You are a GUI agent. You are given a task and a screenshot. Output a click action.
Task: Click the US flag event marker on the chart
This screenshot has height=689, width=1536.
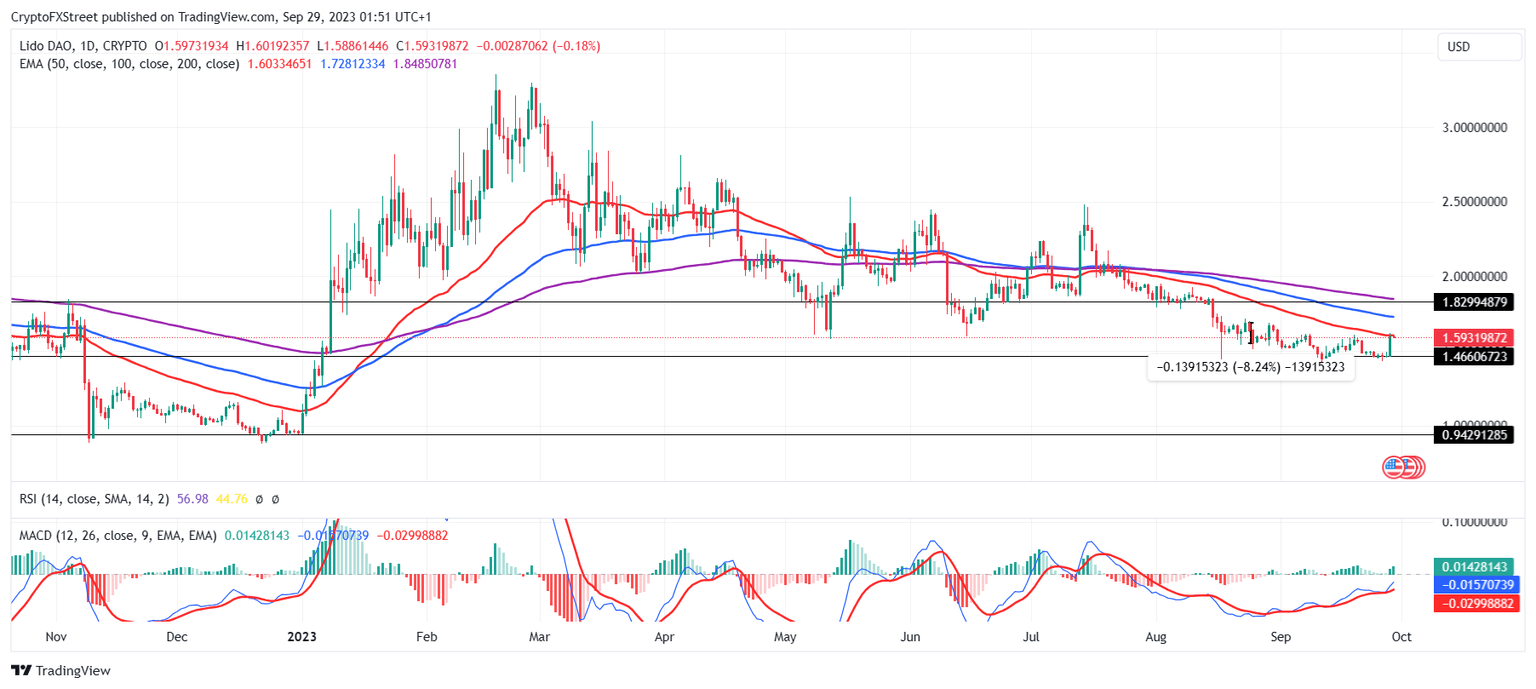click(1393, 467)
